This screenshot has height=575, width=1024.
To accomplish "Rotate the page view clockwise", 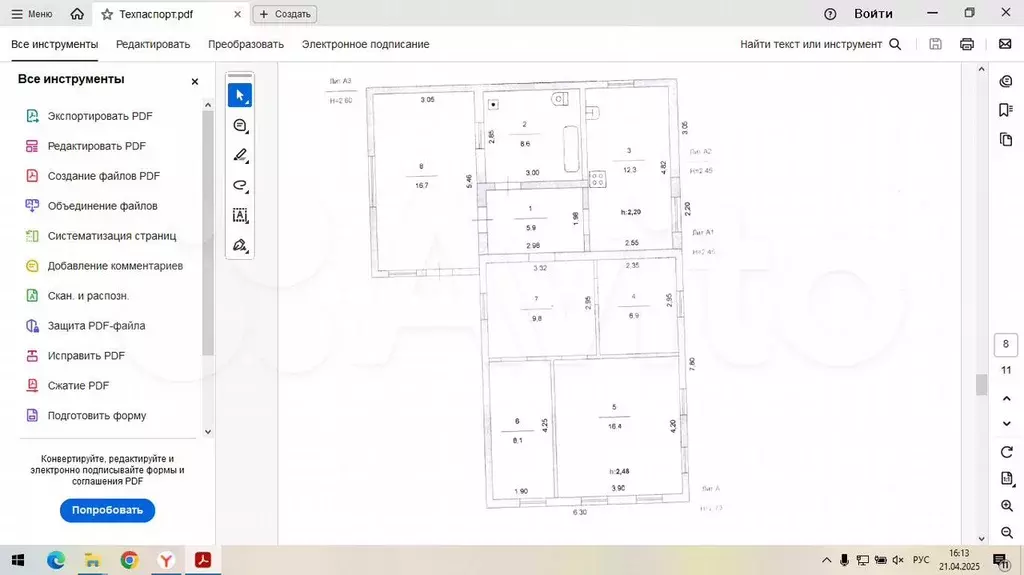I will click(1006, 452).
